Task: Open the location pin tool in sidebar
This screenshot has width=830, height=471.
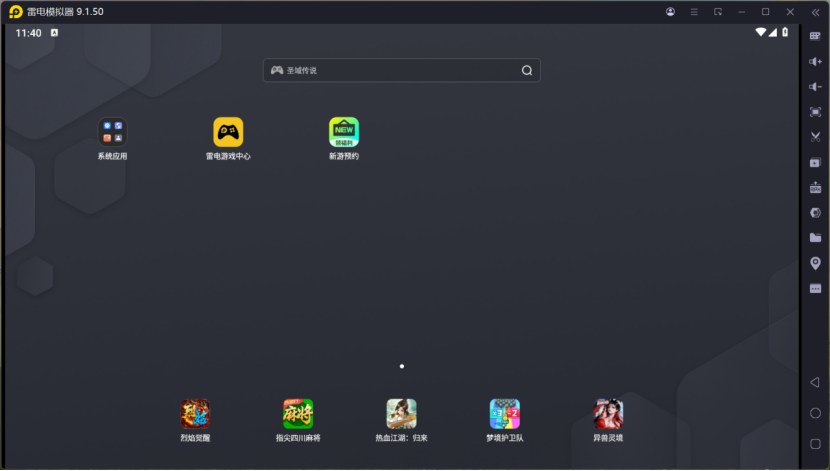Action: coord(815,263)
